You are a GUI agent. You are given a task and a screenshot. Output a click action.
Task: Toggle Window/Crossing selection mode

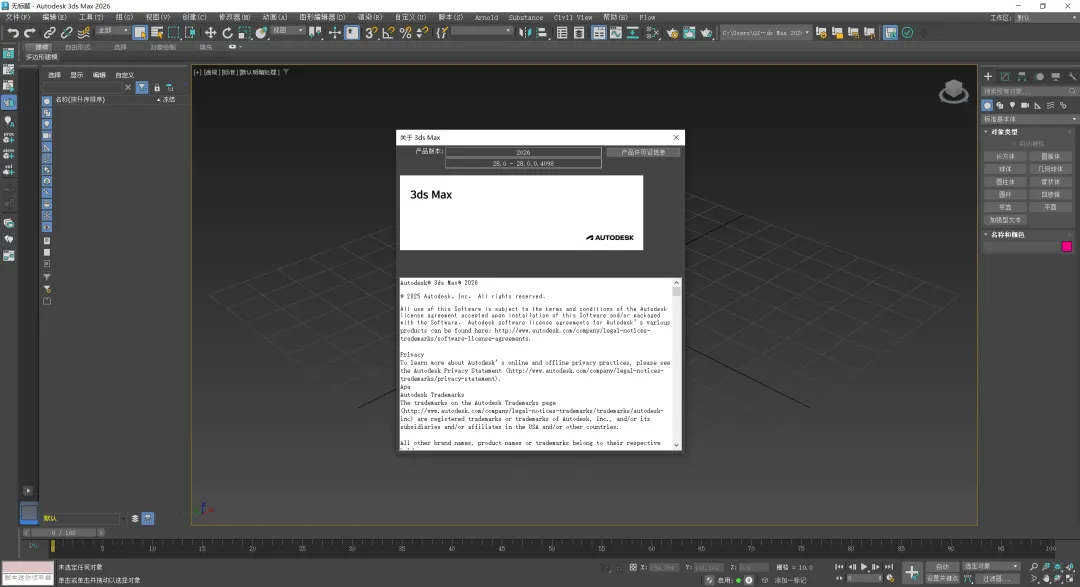191,32
